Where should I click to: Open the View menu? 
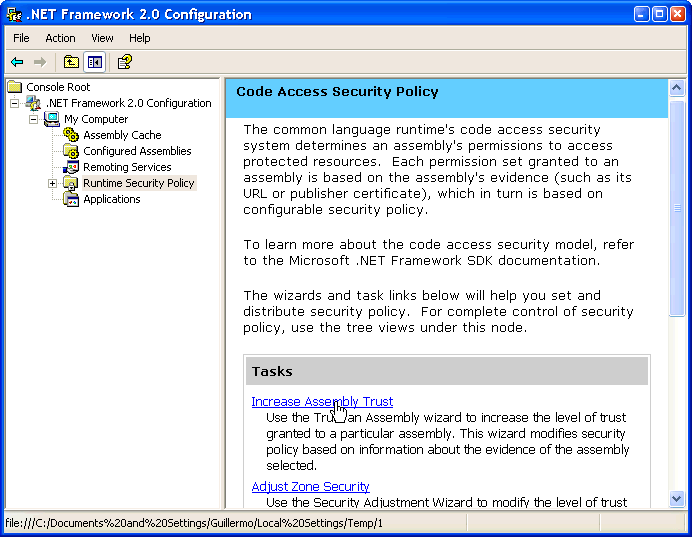click(102, 38)
